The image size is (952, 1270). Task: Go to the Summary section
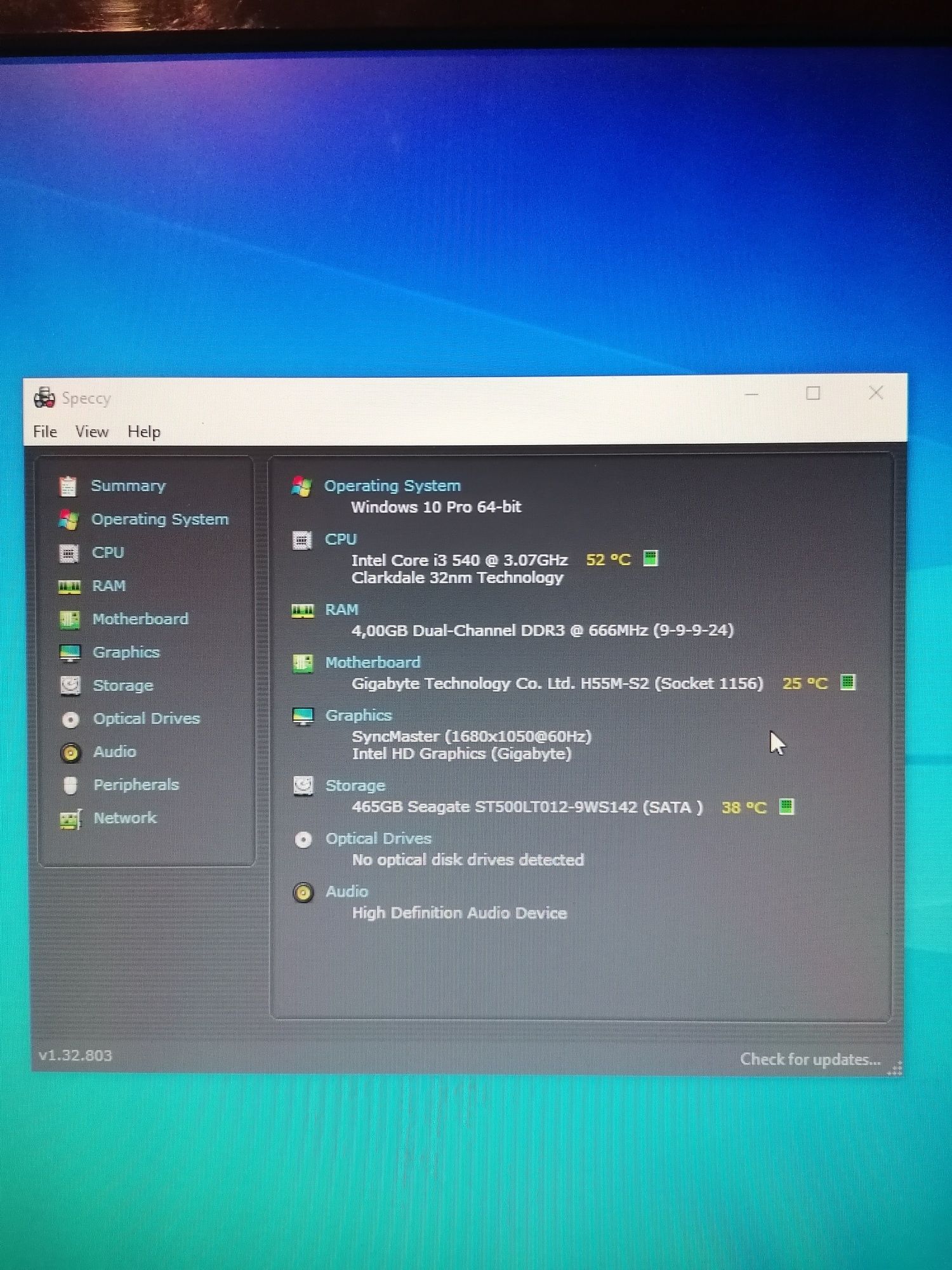coord(128,486)
